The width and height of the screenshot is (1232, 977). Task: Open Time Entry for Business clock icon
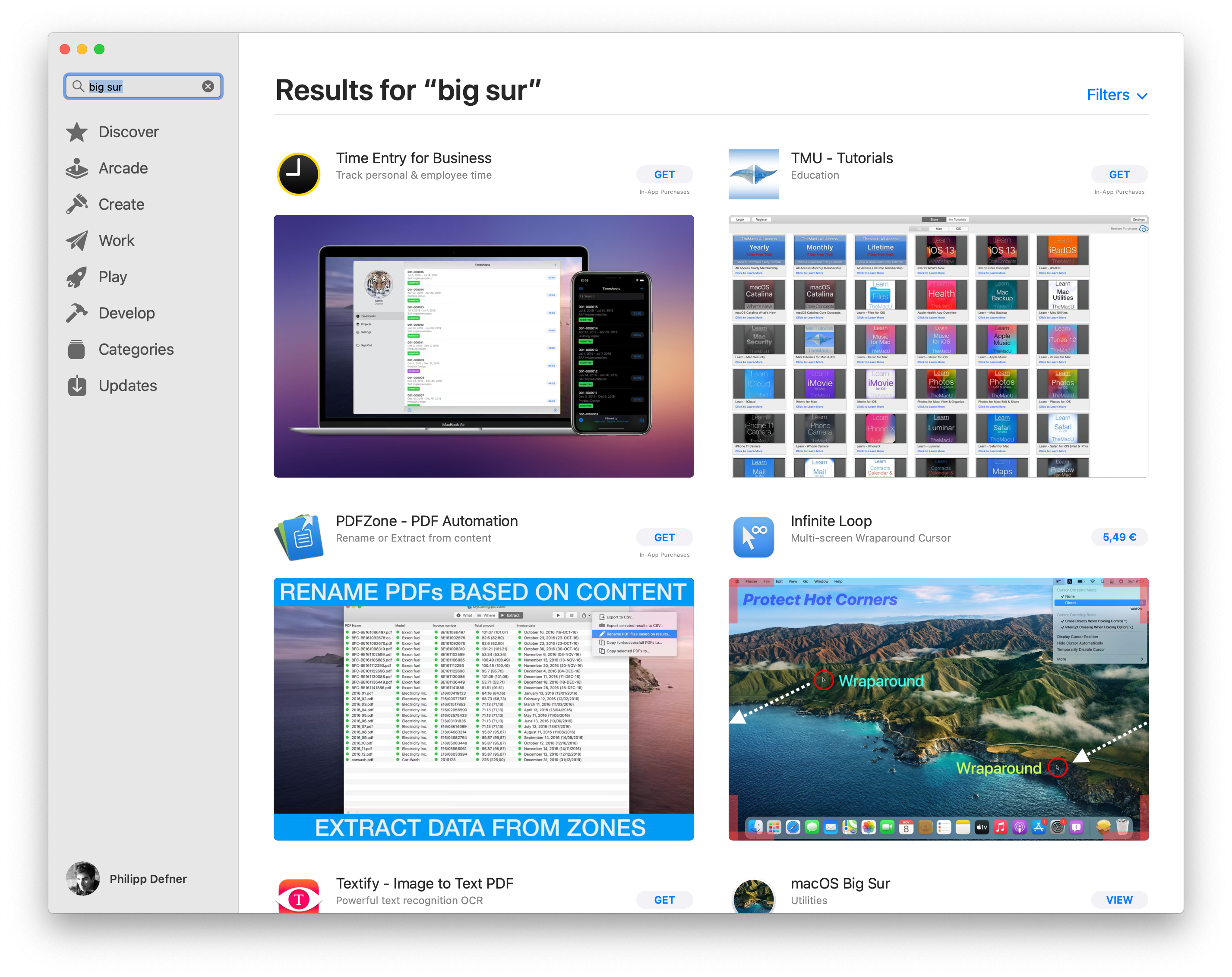[298, 174]
